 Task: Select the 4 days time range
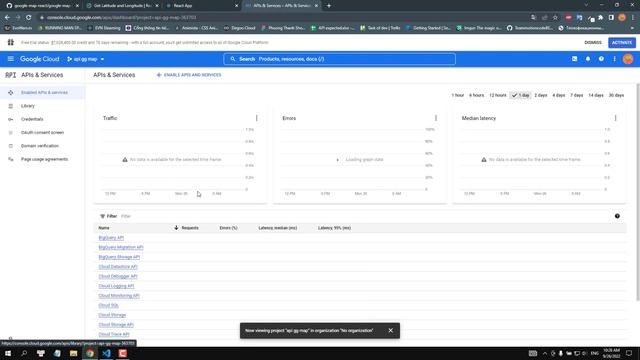559,95
